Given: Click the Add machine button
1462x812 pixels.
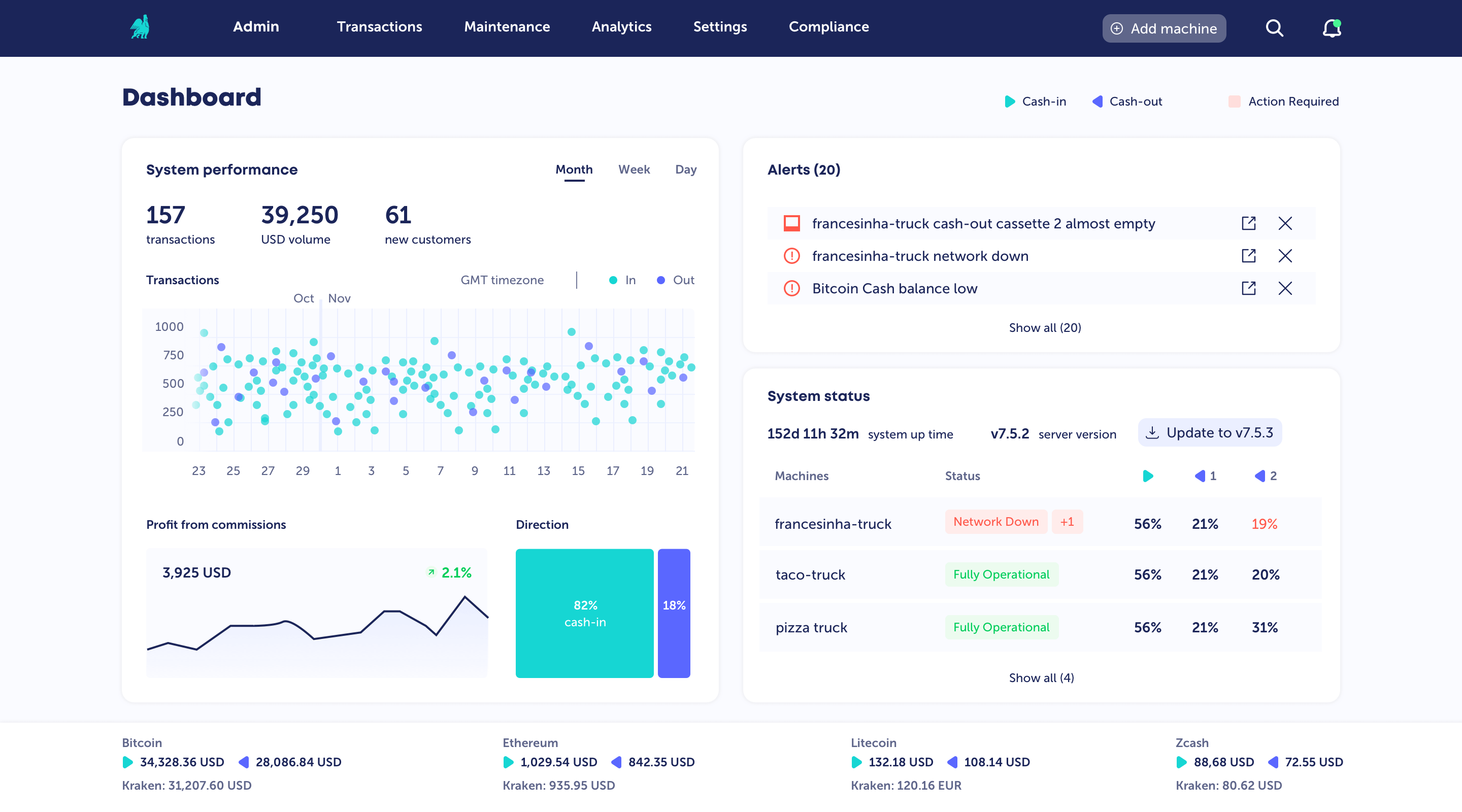Looking at the screenshot, I should [x=1162, y=27].
